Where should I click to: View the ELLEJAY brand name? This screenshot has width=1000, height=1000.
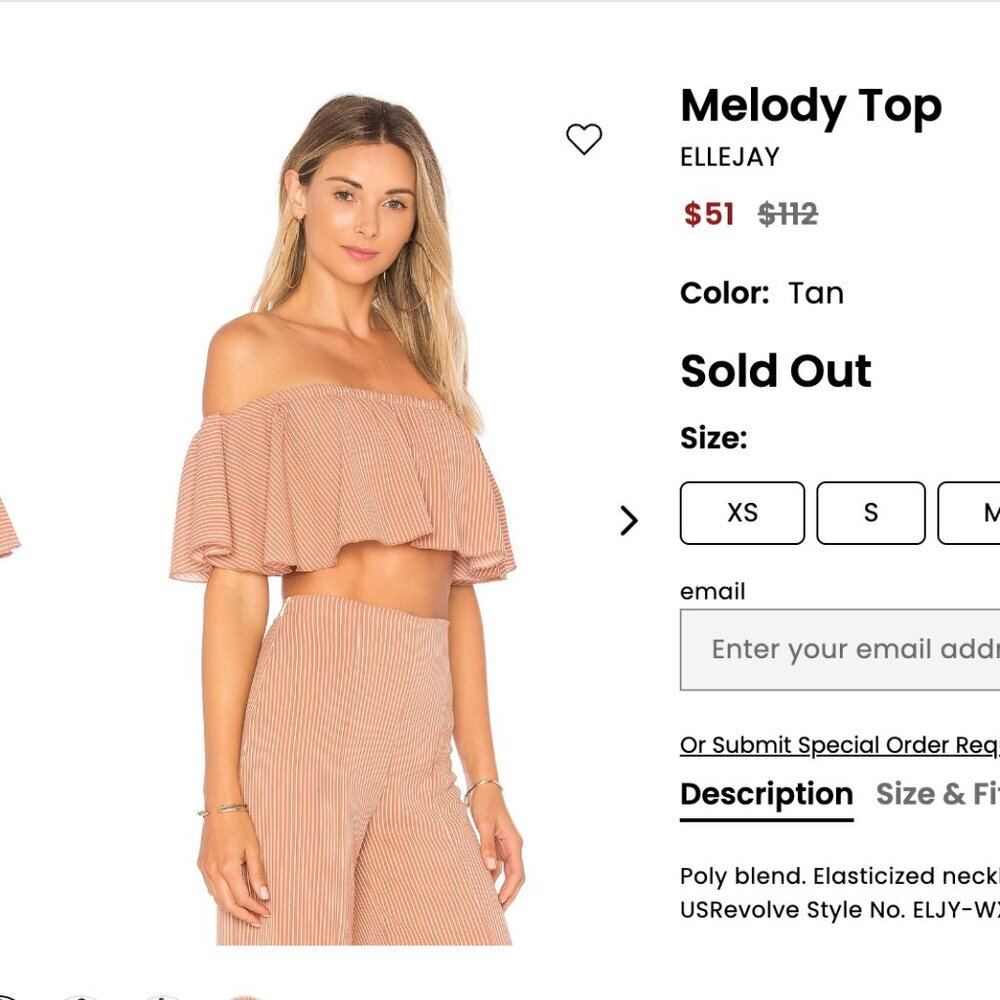click(729, 157)
